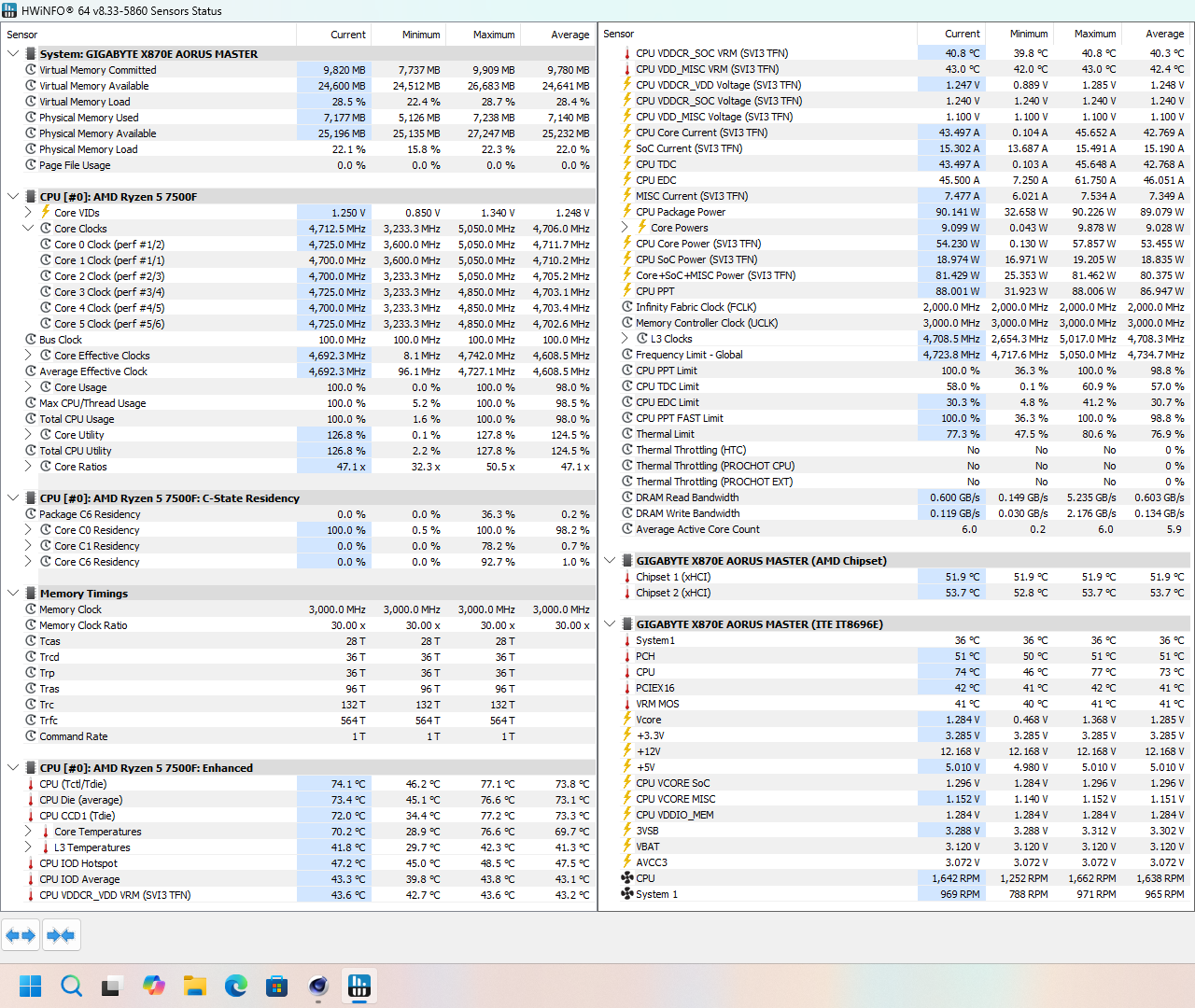The width and height of the screenshot is (1195, 1008).
Task: Expand the Core Powers row
Action: click(x=625, y=228)
